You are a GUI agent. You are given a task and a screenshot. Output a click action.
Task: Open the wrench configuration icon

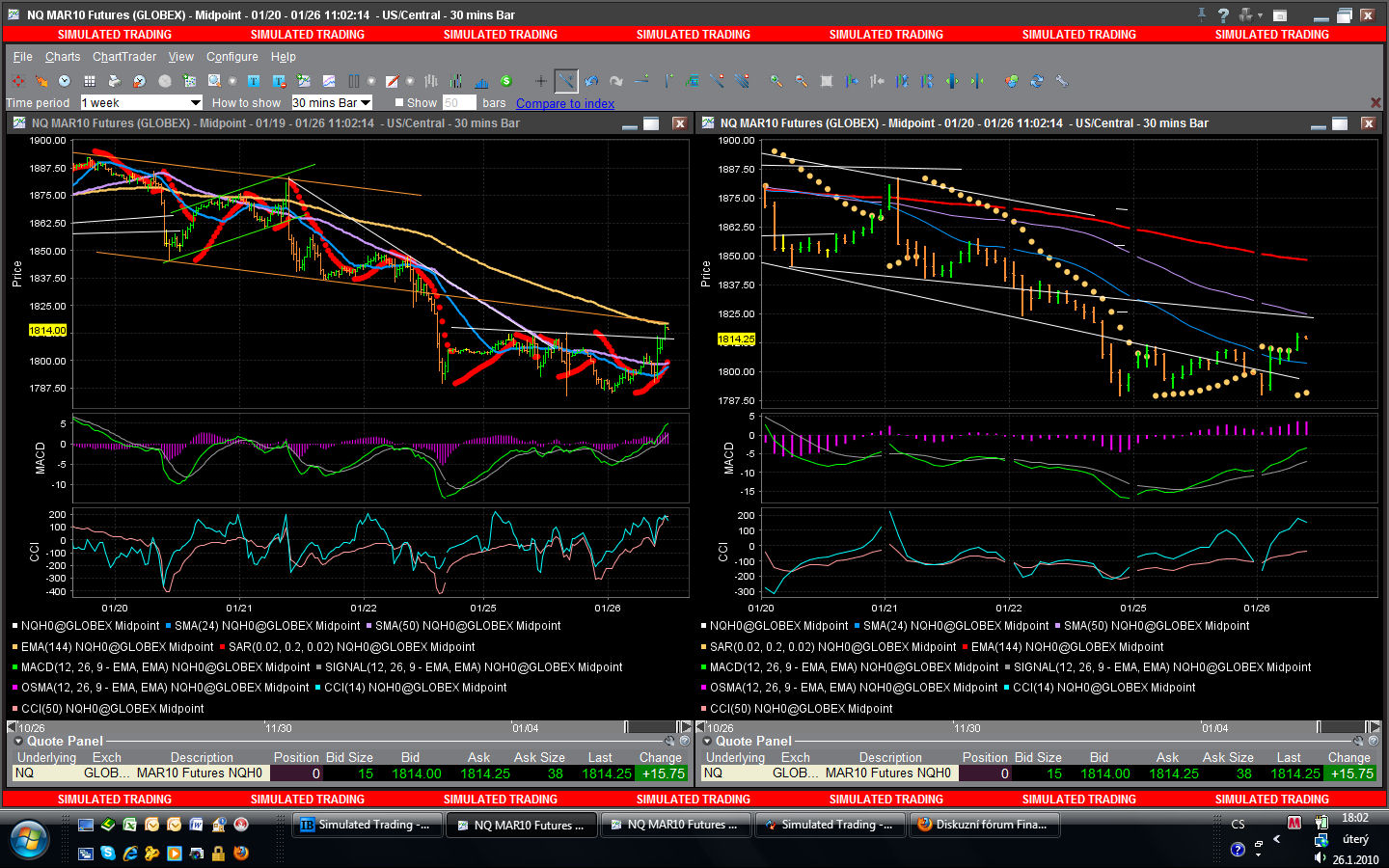[1062, 81]
